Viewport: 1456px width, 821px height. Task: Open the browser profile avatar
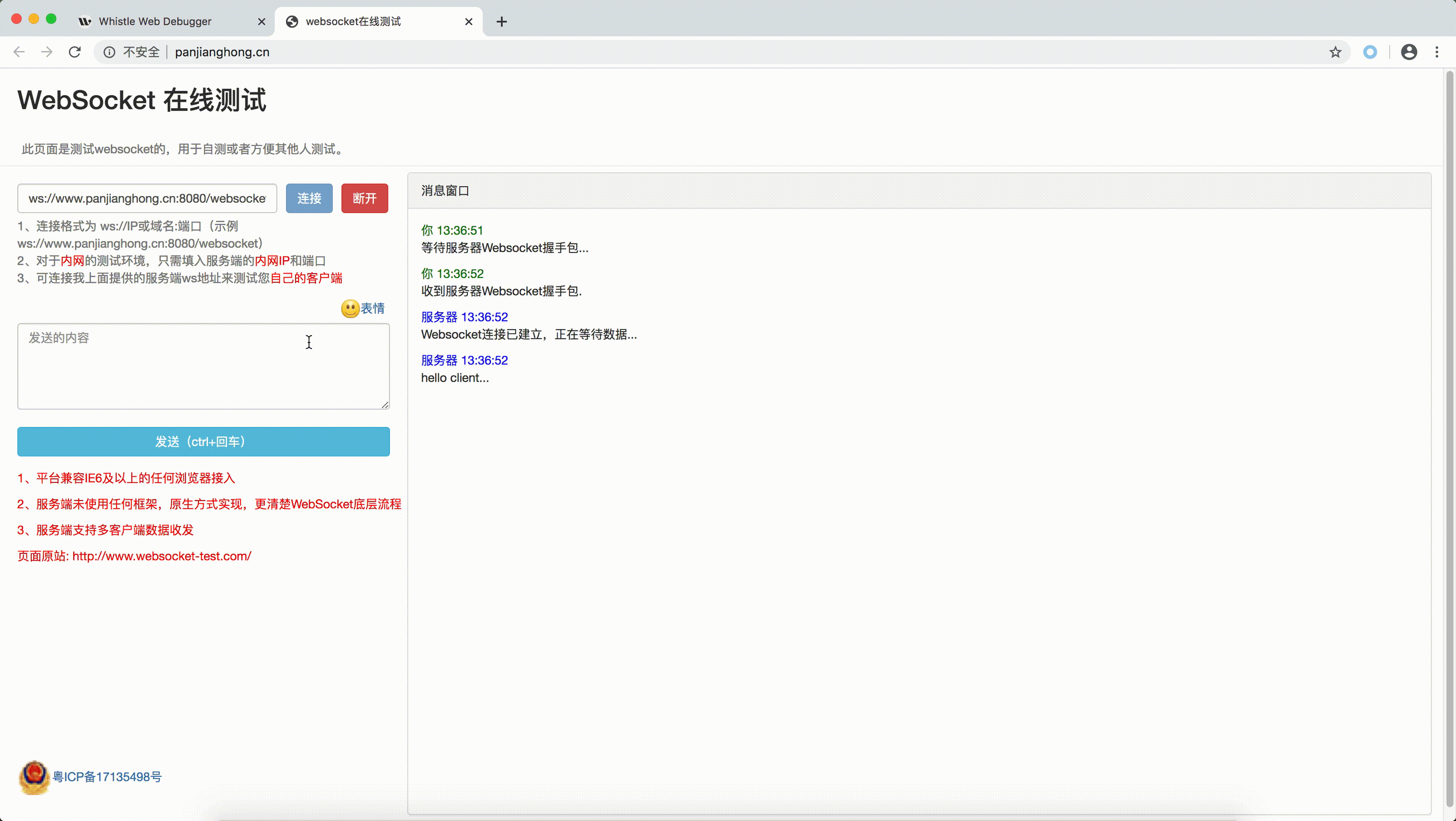1408,52
